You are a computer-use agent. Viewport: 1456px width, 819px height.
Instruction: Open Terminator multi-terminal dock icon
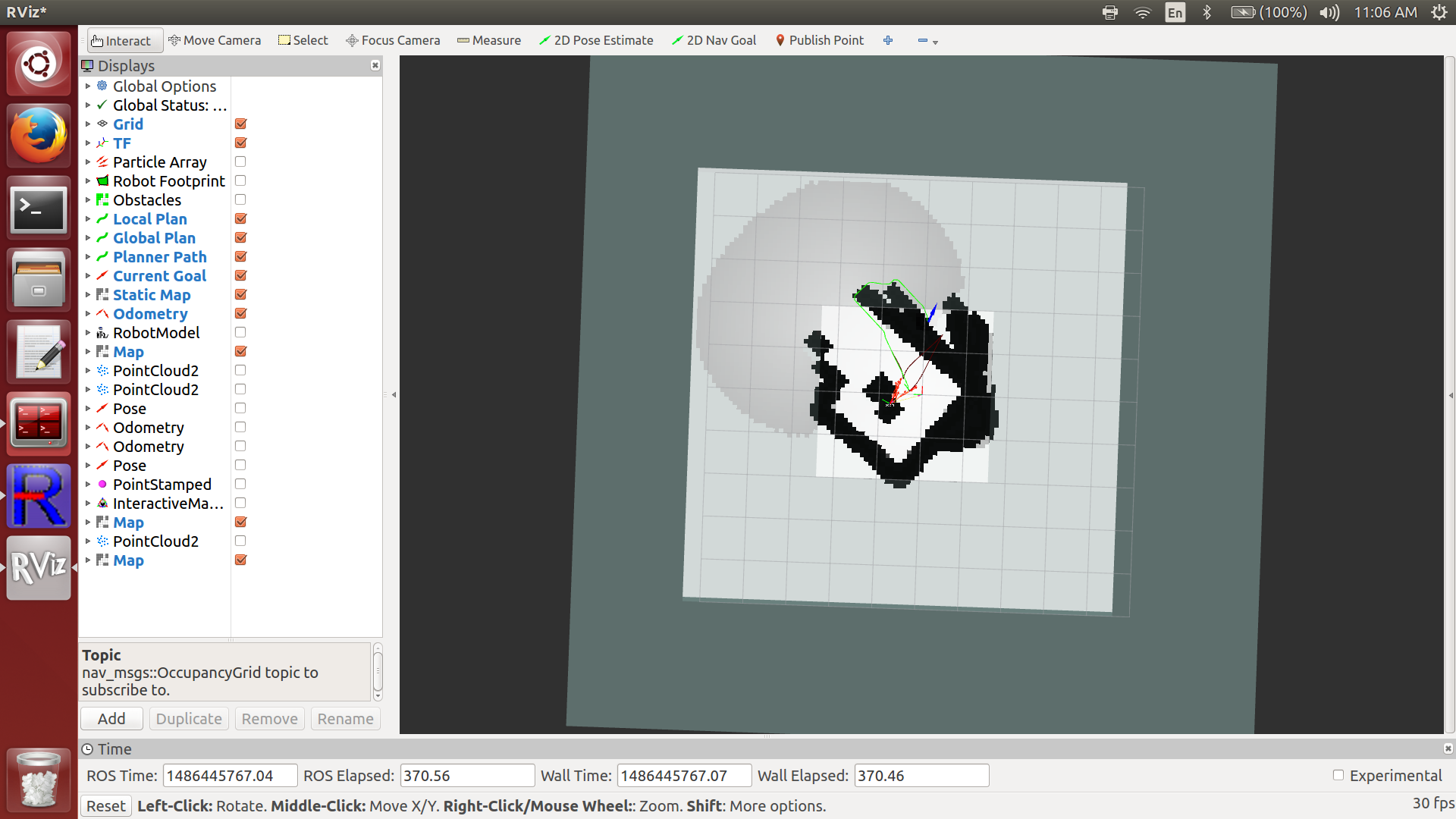(38, 424)
